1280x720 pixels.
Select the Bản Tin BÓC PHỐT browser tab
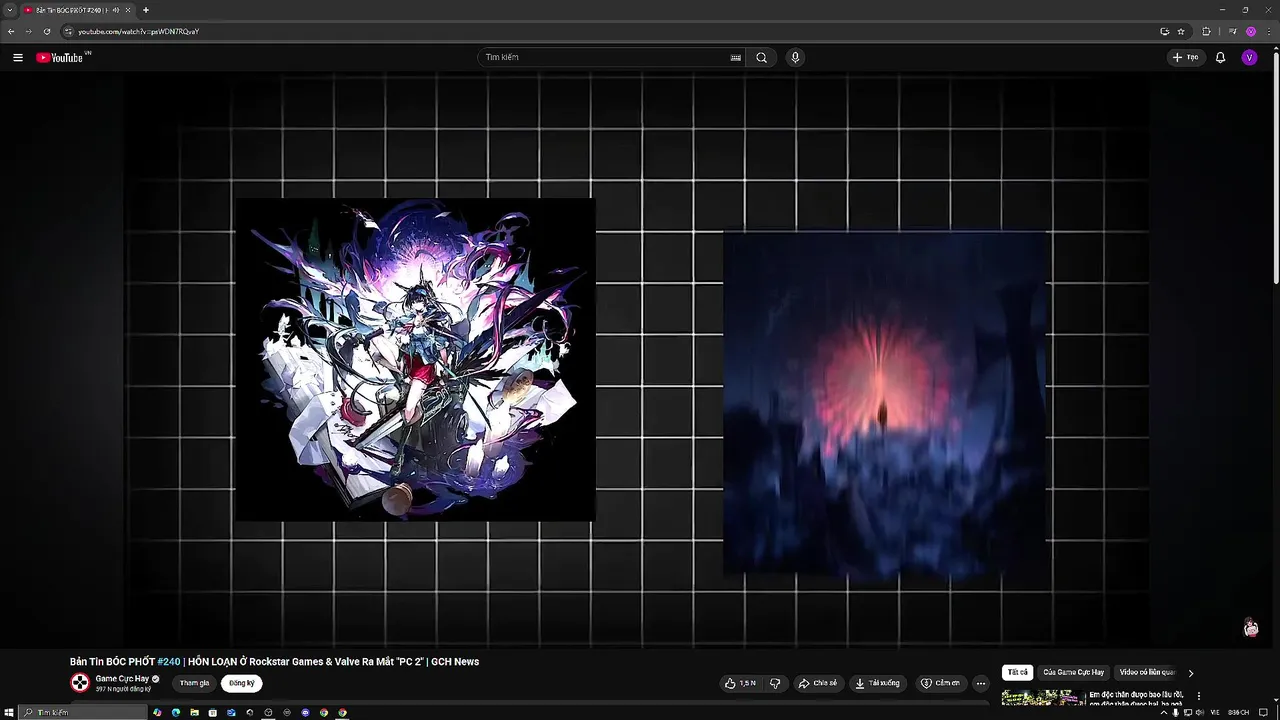pos(78,10)
